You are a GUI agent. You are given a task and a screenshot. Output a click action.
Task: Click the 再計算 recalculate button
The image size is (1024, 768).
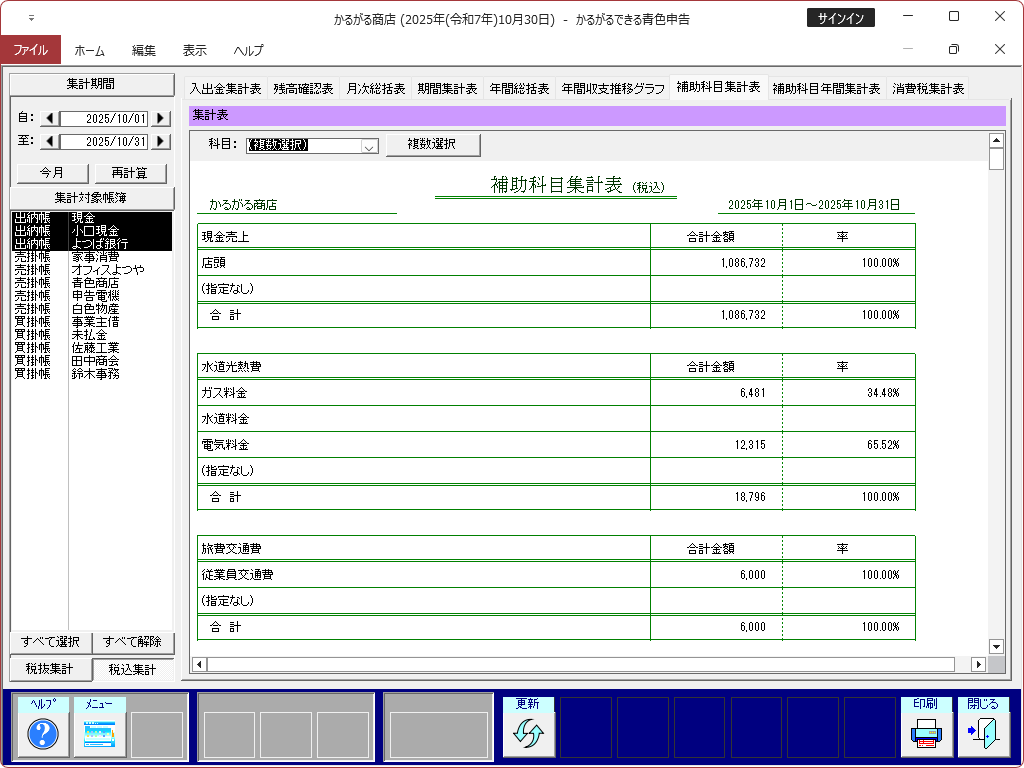pyautogui.click(x=130, y=173)
